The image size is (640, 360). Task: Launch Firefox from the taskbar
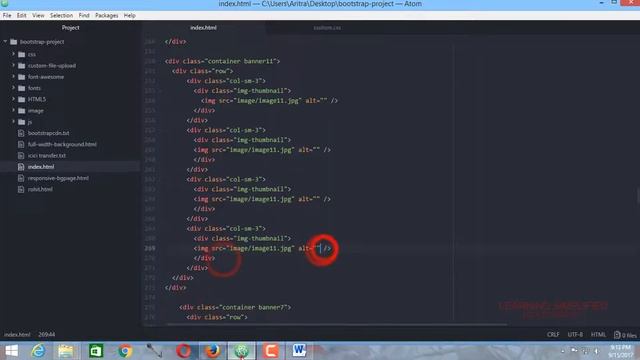point(212,351)
